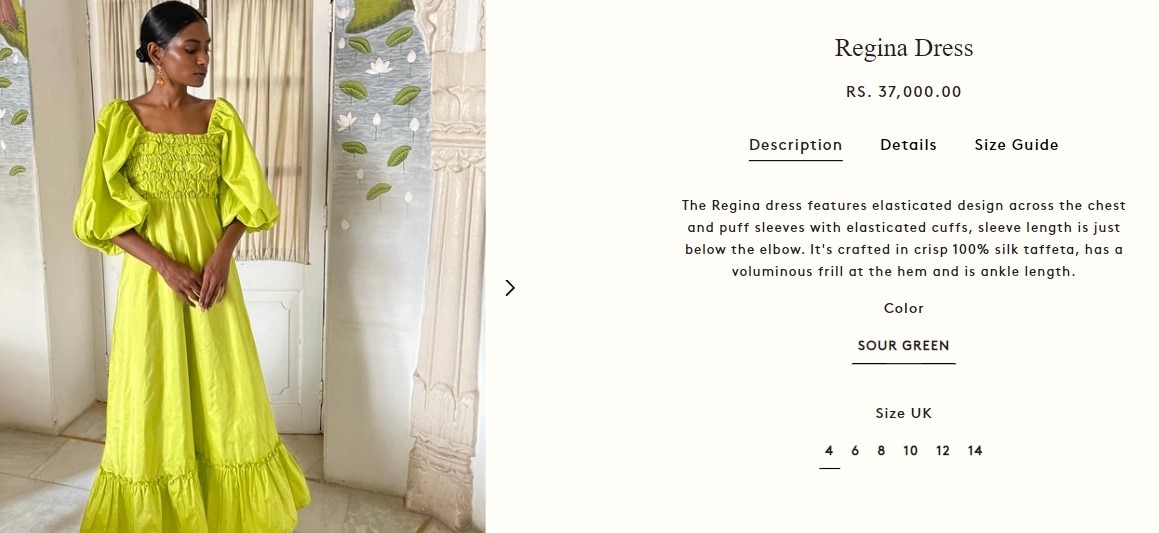1159x533 pixels.
Task: Click the ruffled hem of the dress photo
Action: click(x=196, y=494)
